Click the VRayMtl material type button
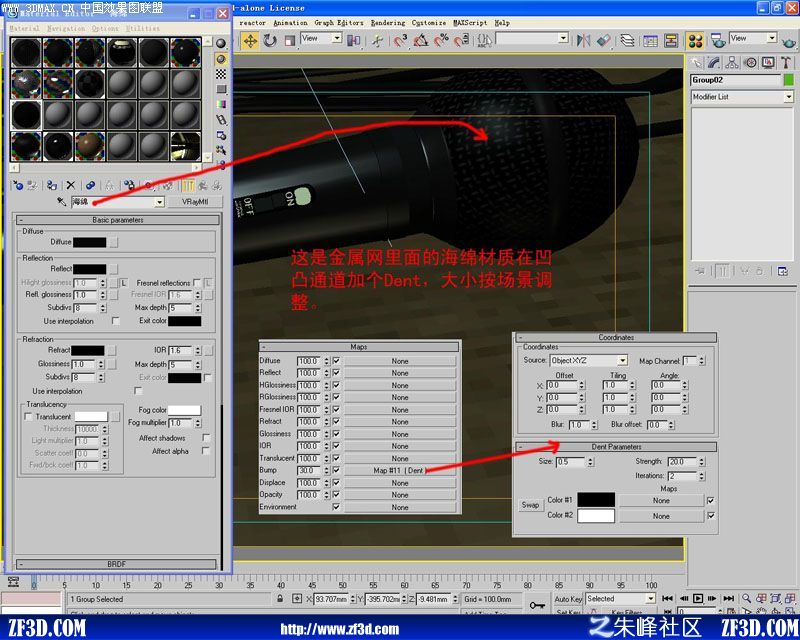Viewport: 800px width, 640px height. click(x=195, y=202)
